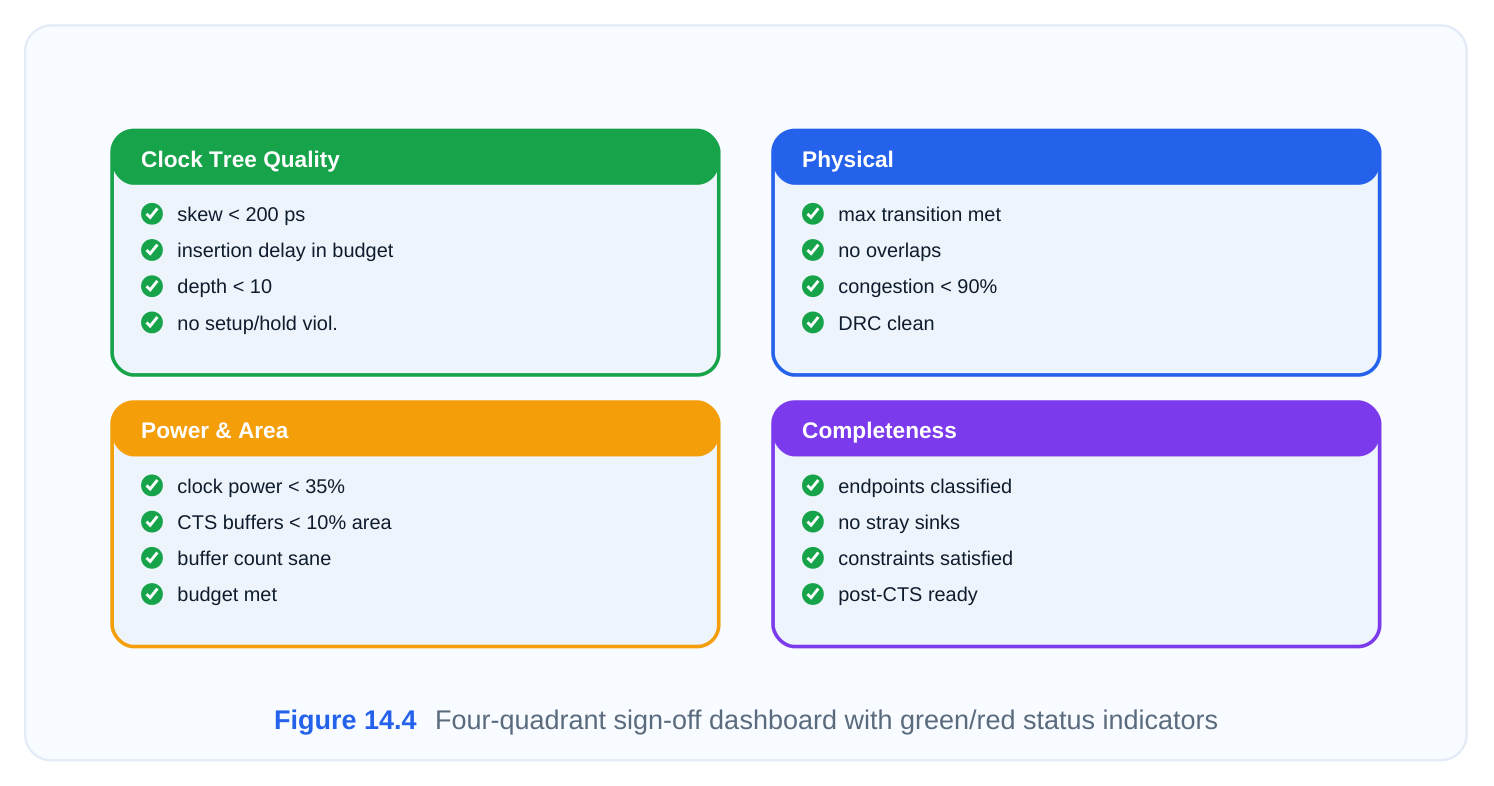Click the check icon next to DRC clean

(x=813, y=322)
